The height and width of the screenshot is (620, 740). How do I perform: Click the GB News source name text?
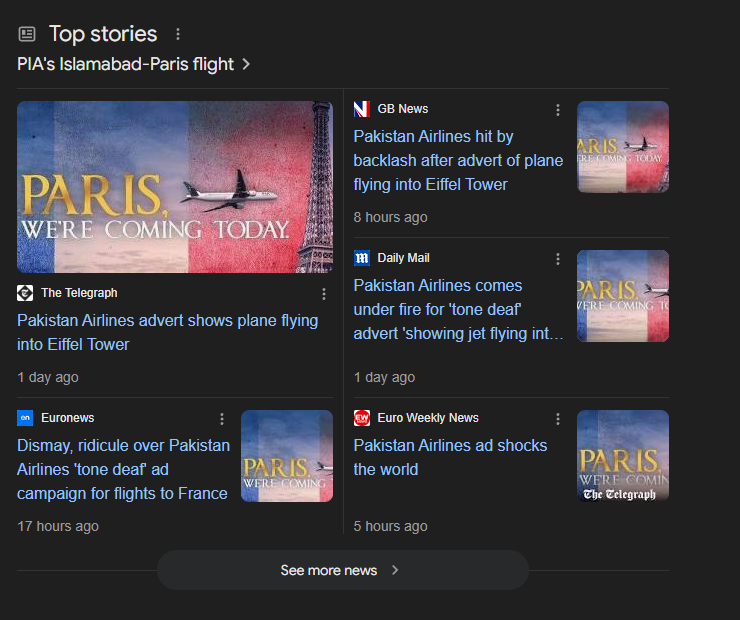point(403,109)
